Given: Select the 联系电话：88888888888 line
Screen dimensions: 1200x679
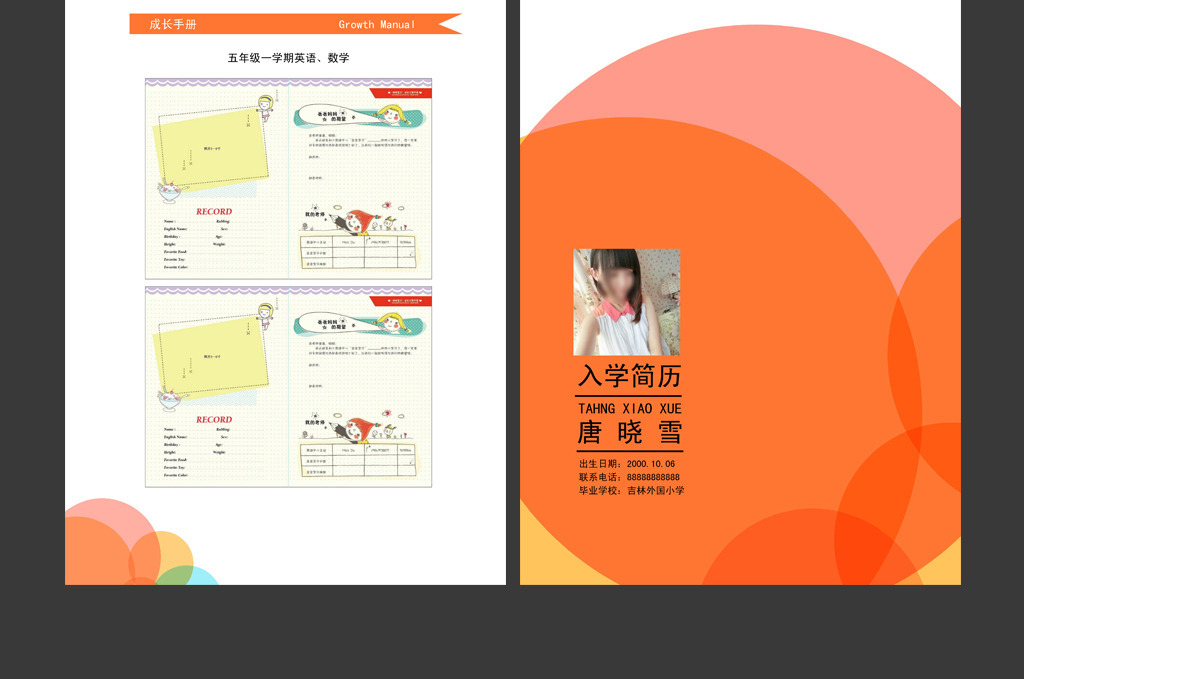Looking at the screenshot, I should pos(629,477).
